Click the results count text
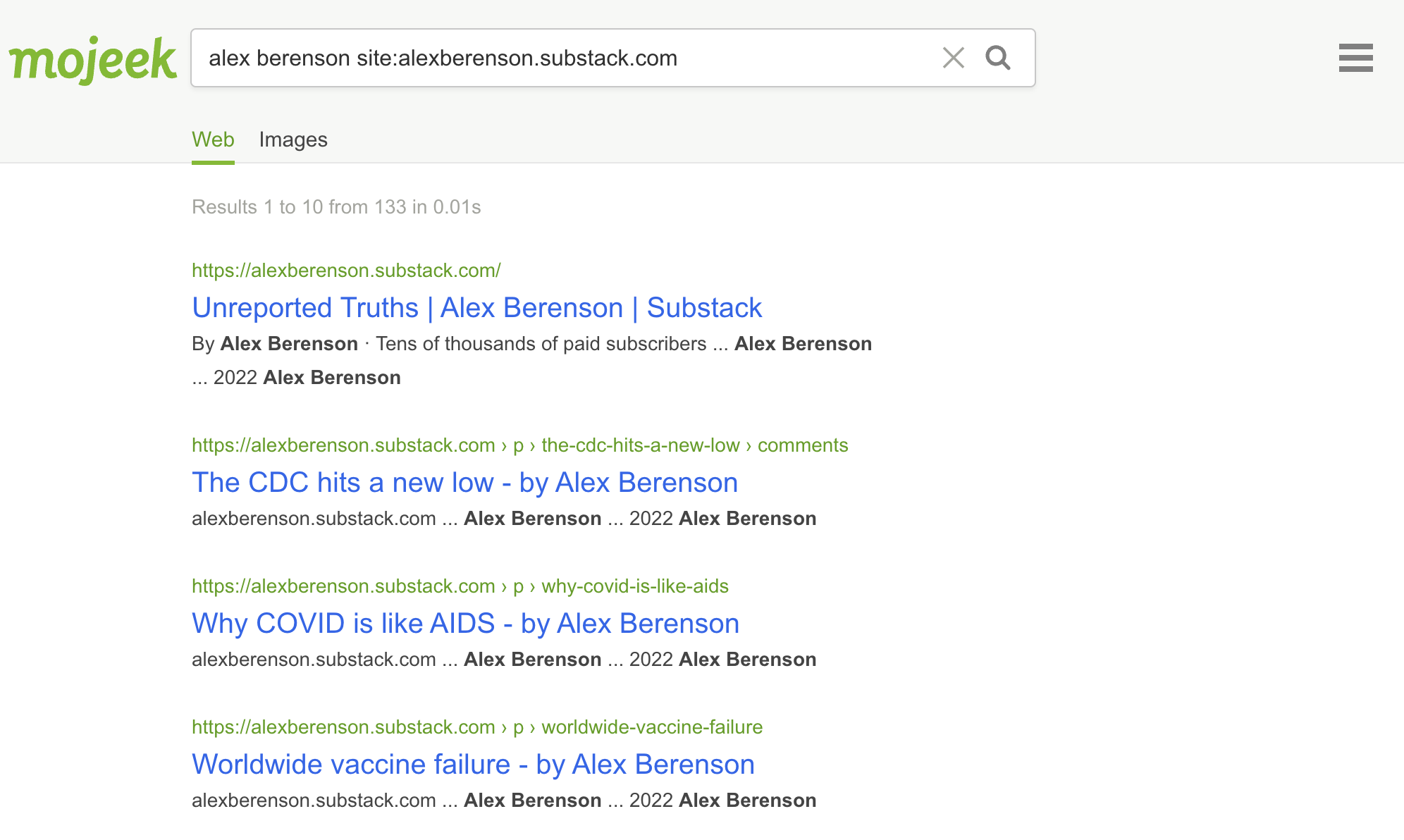1404x840 pixels. [336, 207]
